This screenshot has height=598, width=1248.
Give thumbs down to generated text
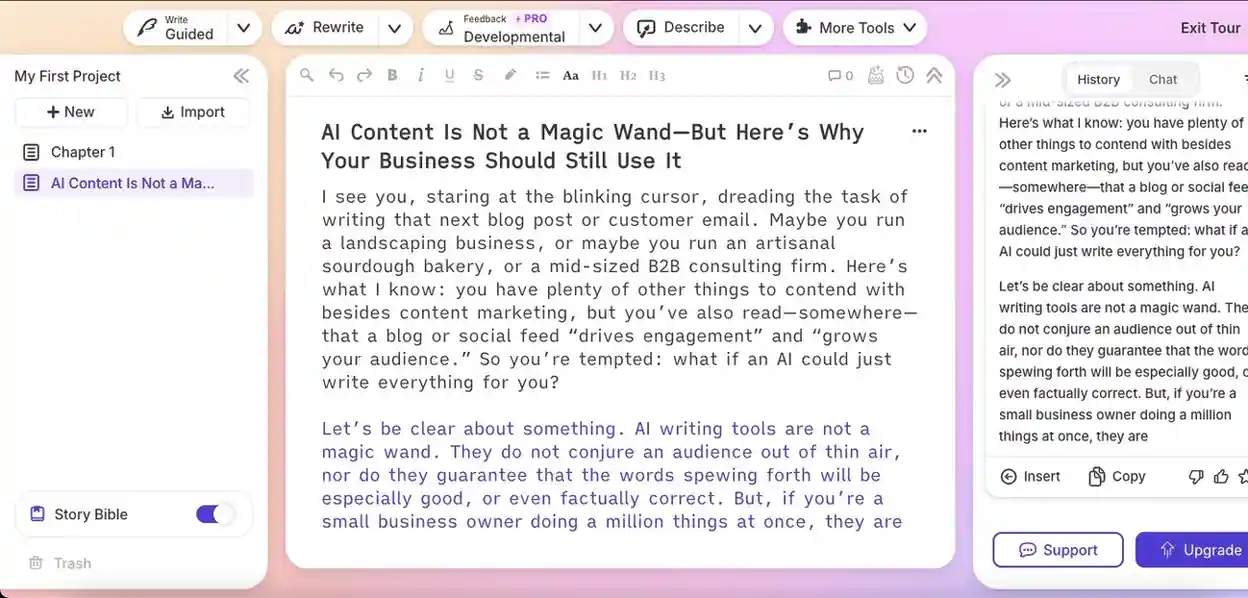1196,477
